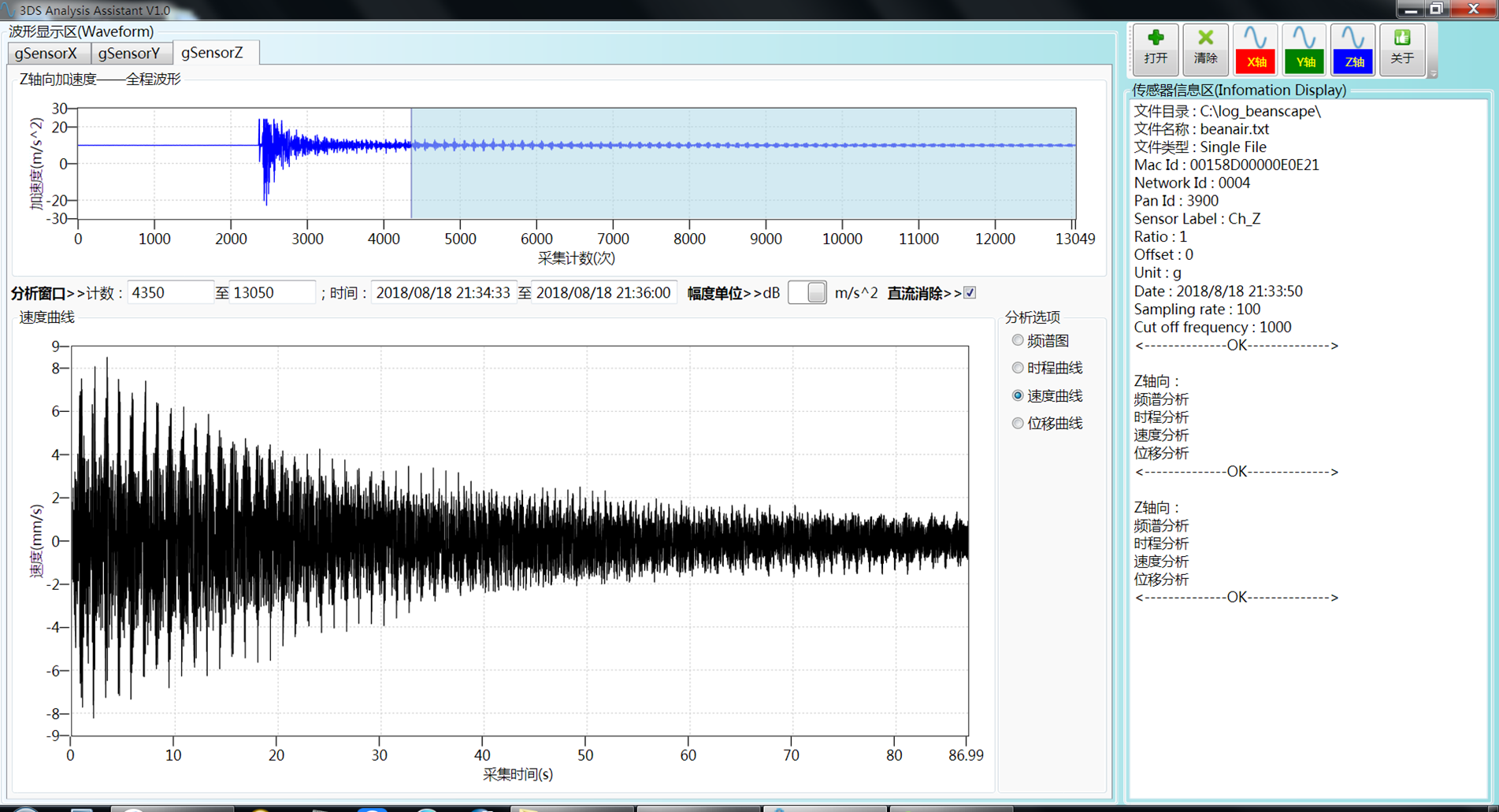Click the end count field showing 13050

[272, 293]
